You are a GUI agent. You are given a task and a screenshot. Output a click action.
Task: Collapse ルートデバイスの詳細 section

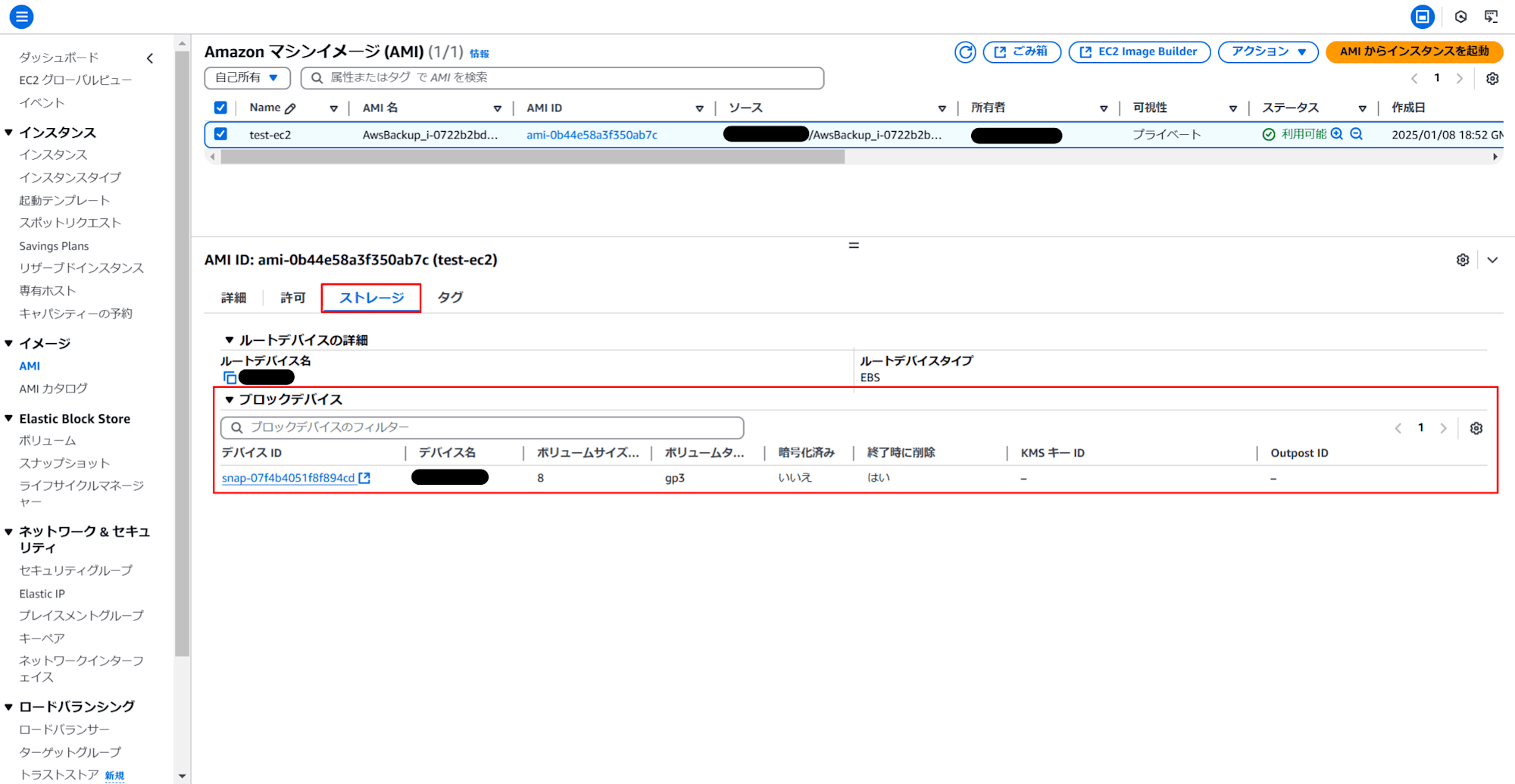pyautogui.click(x=229, y=340)
